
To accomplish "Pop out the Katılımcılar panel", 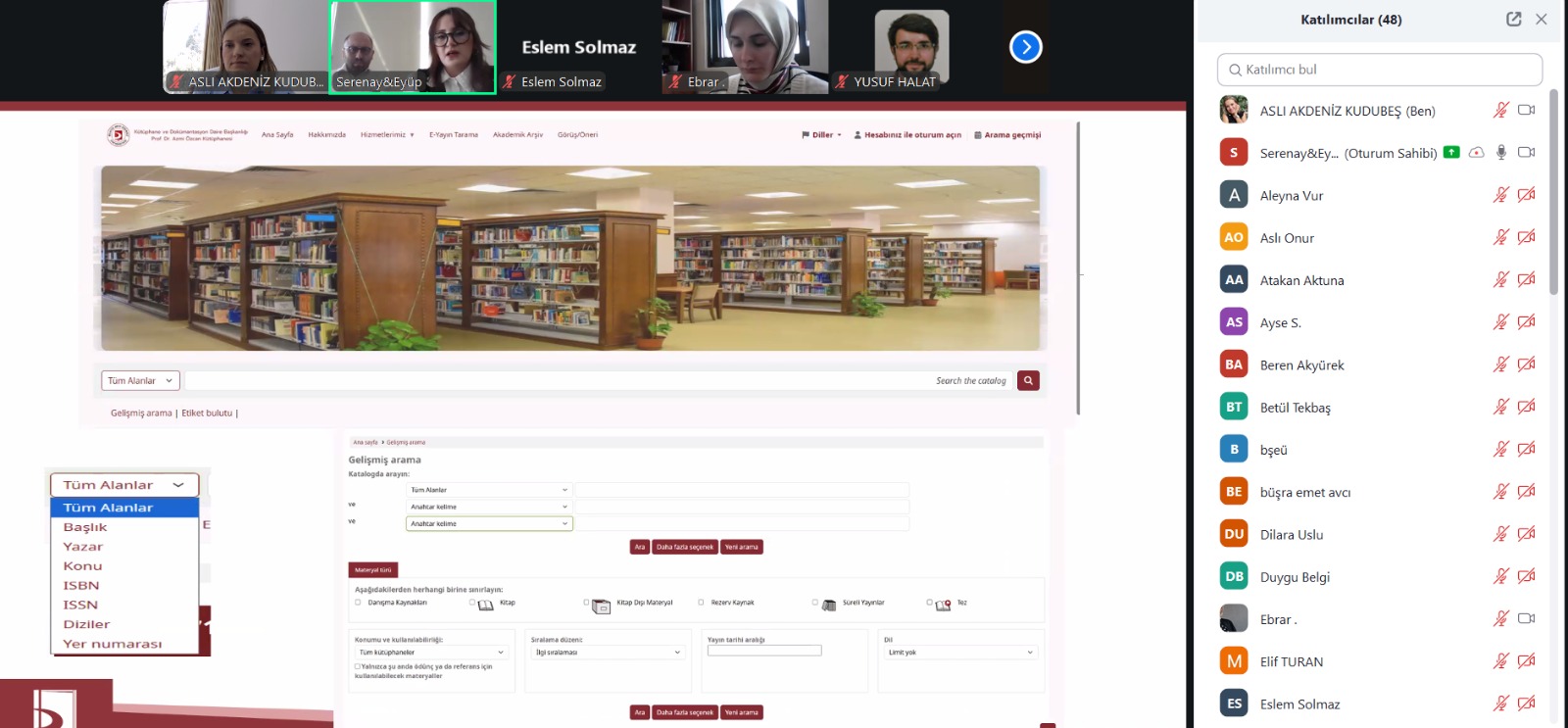I will tap(1513, 20).
